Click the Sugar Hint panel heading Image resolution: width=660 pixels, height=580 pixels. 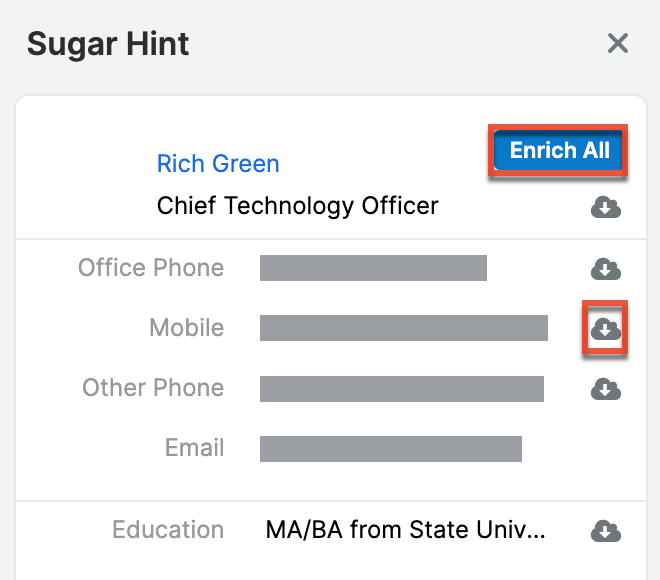[108, 44]
